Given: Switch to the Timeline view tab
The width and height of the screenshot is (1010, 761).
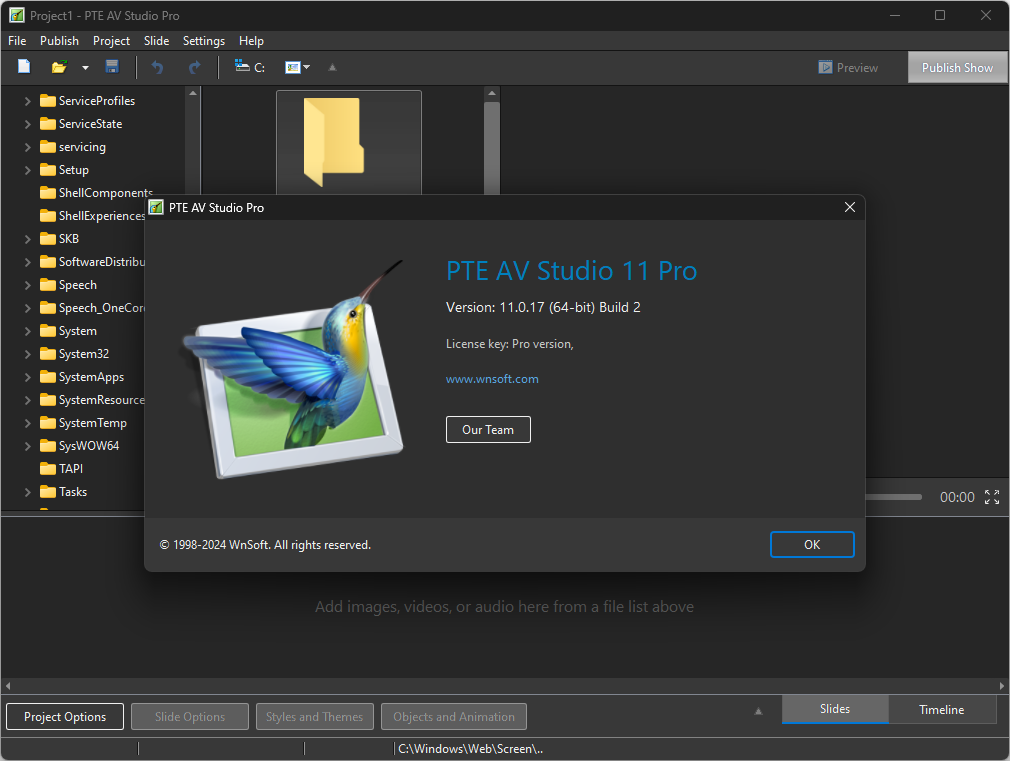Looking at the screenshot, I should point(942,709).
